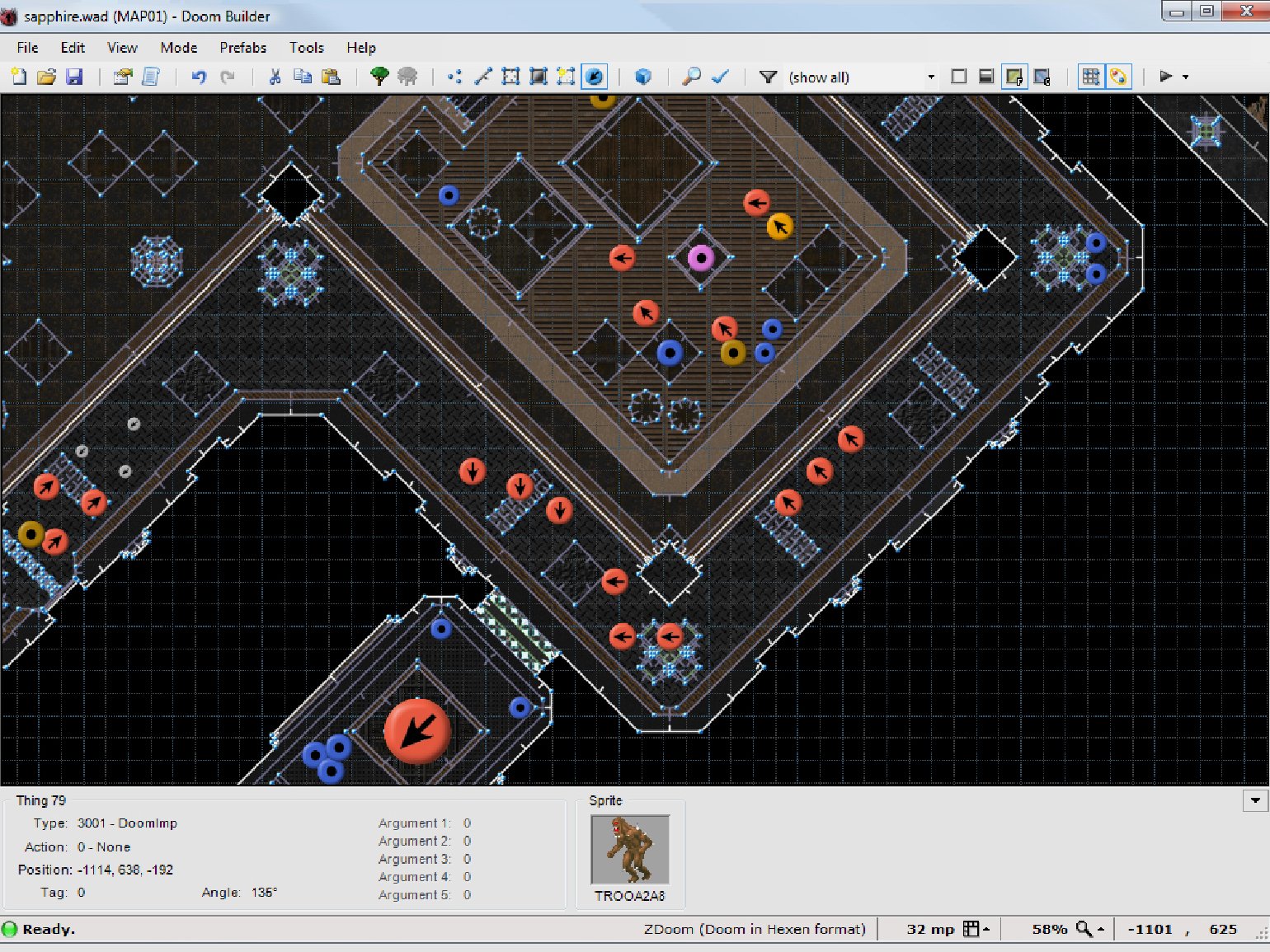Open the File menu

pyautogui.click(x=27, y=48)
